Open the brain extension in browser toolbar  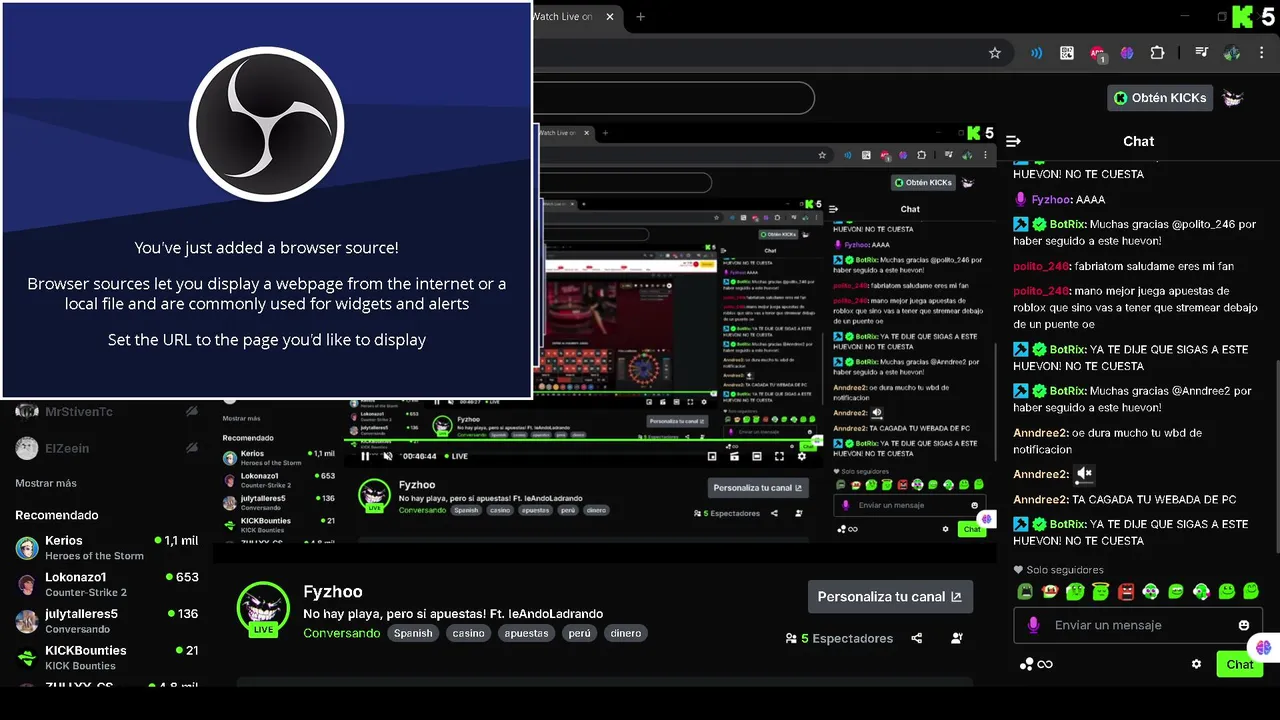(x=1127, y=53)
